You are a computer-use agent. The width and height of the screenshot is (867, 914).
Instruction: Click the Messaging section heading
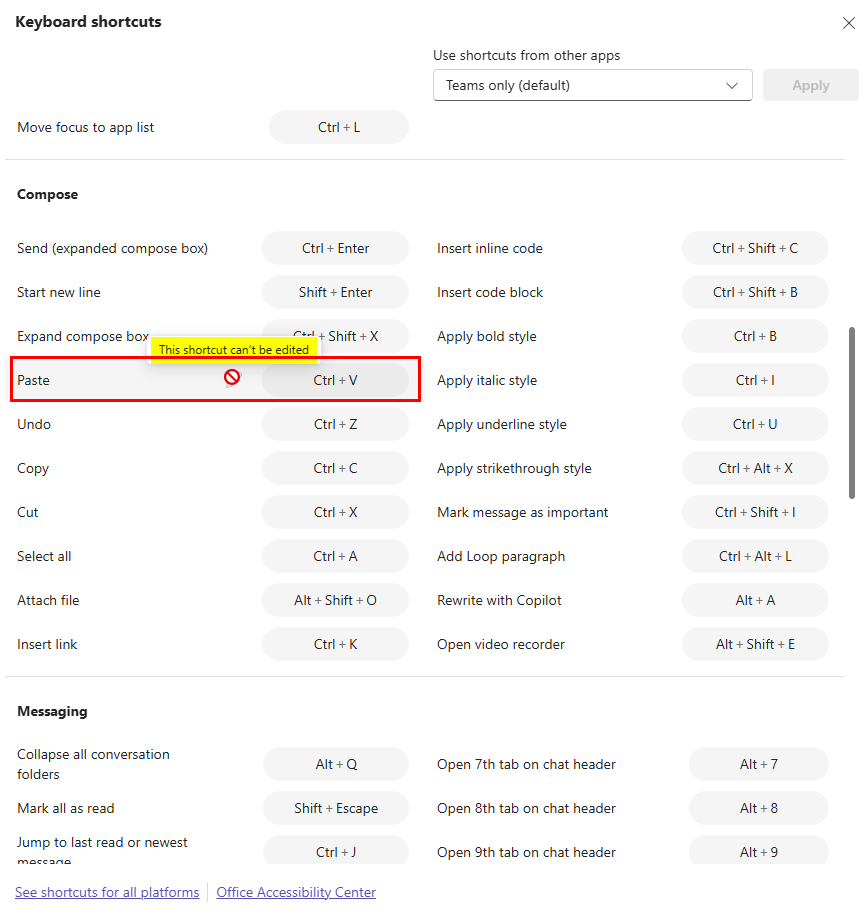[52, 711]
